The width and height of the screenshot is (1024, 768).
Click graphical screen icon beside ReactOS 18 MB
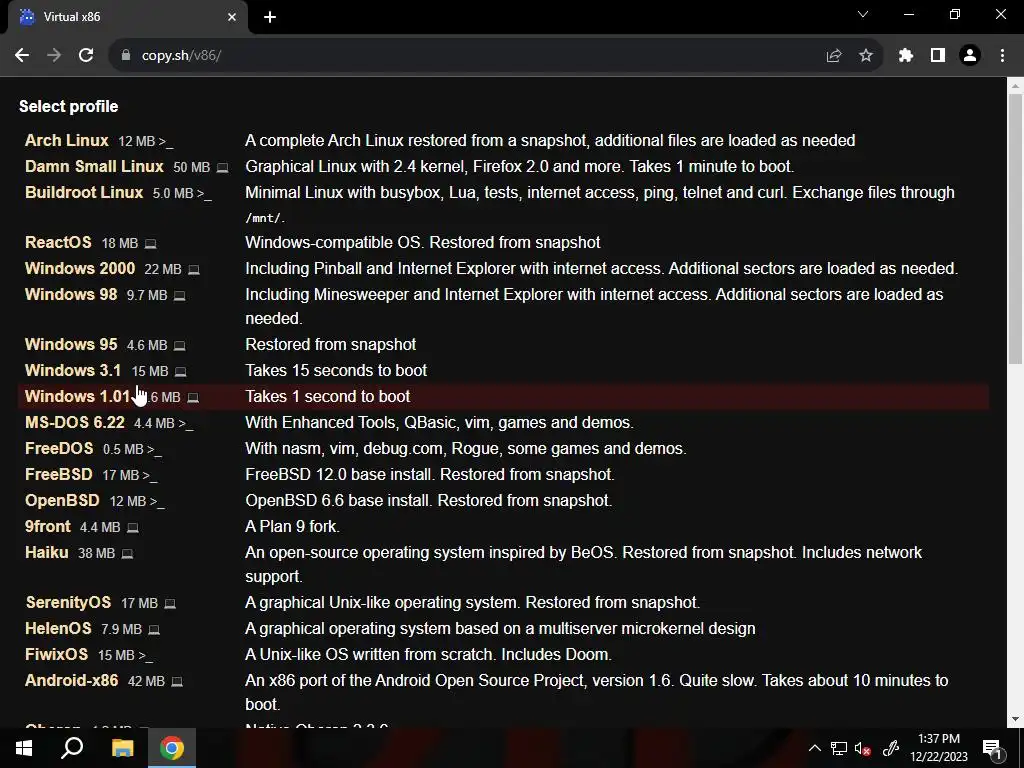150,244
